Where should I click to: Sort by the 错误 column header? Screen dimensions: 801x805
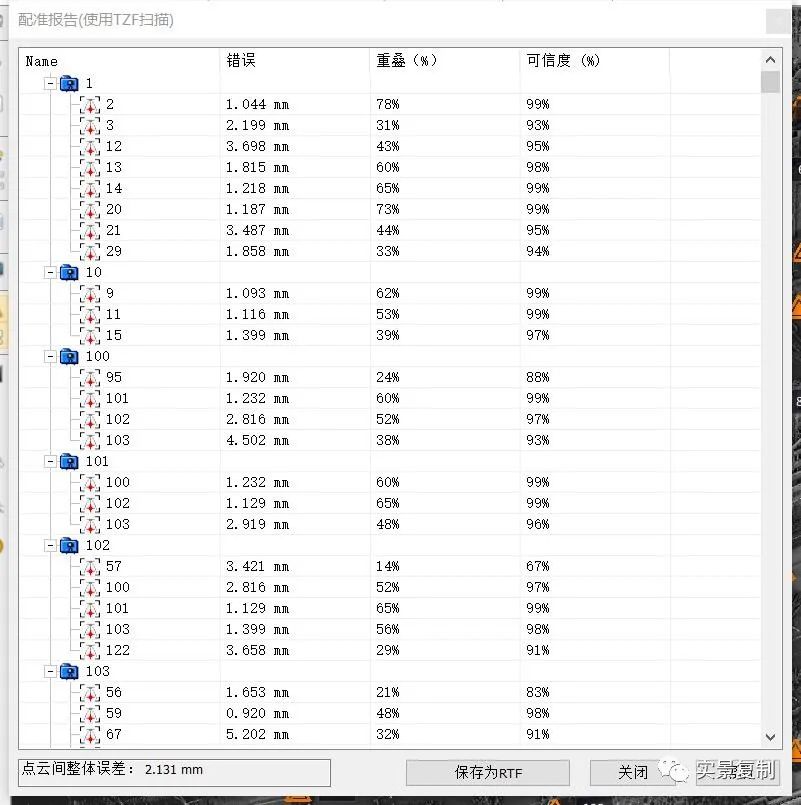294,61
